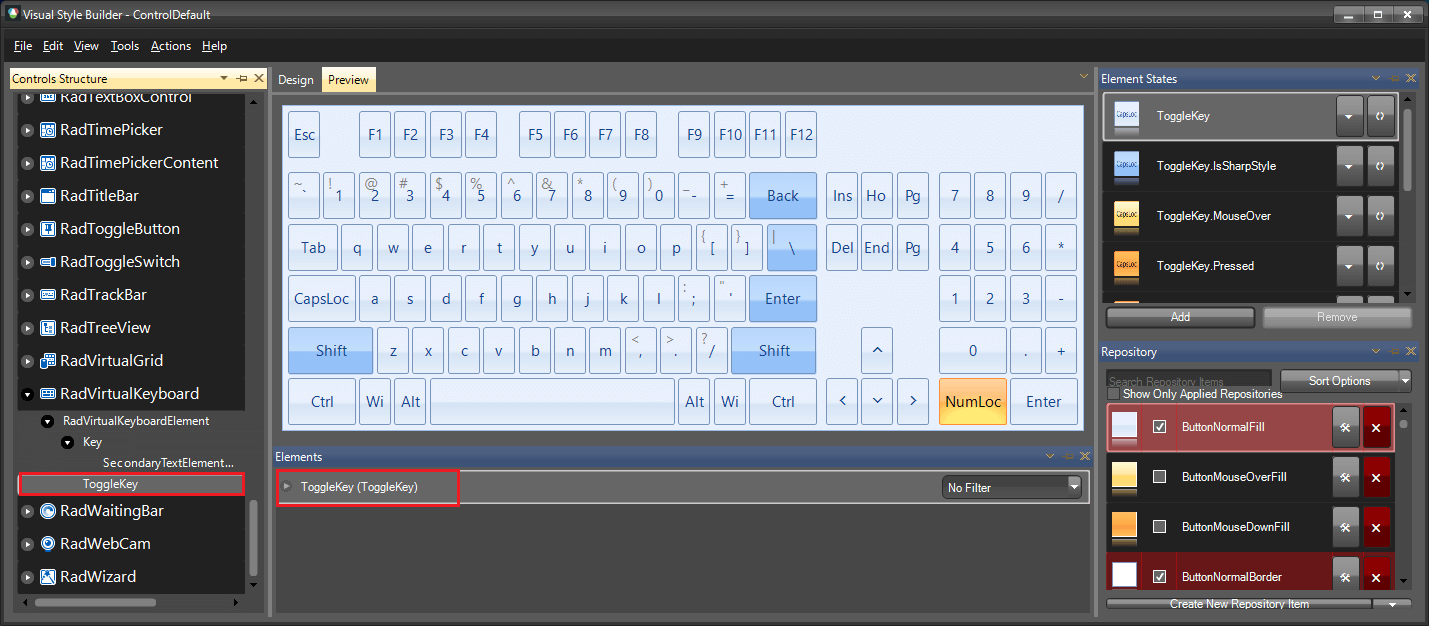Switch to the Design tab
Viewport: 1429px width, 626px height.
click(x=296, y=79)
